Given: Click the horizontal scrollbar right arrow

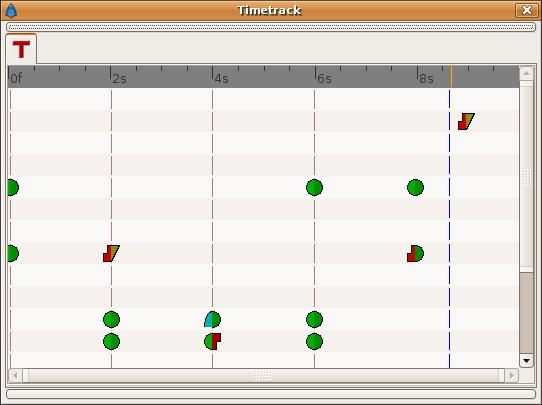Looking at the screenshot, I should coord(511,375).
